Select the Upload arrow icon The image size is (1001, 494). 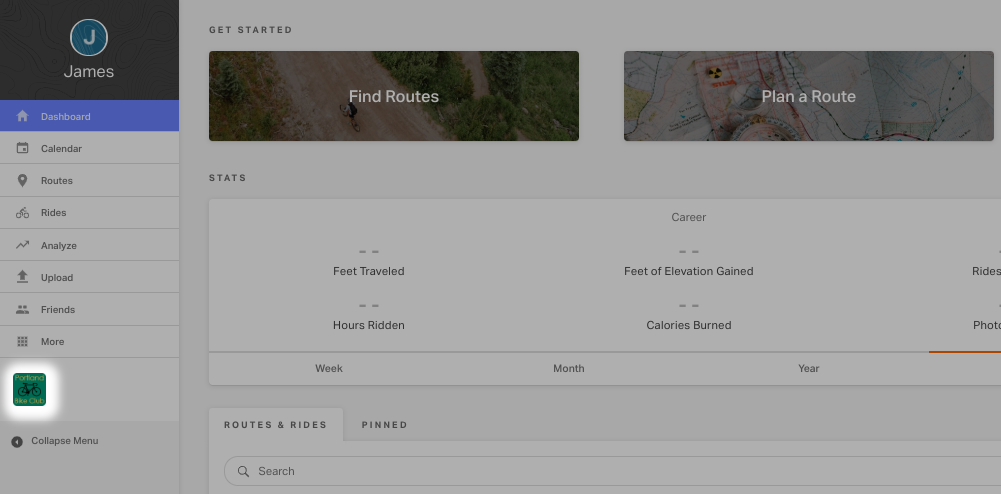[x=22, y=277]
